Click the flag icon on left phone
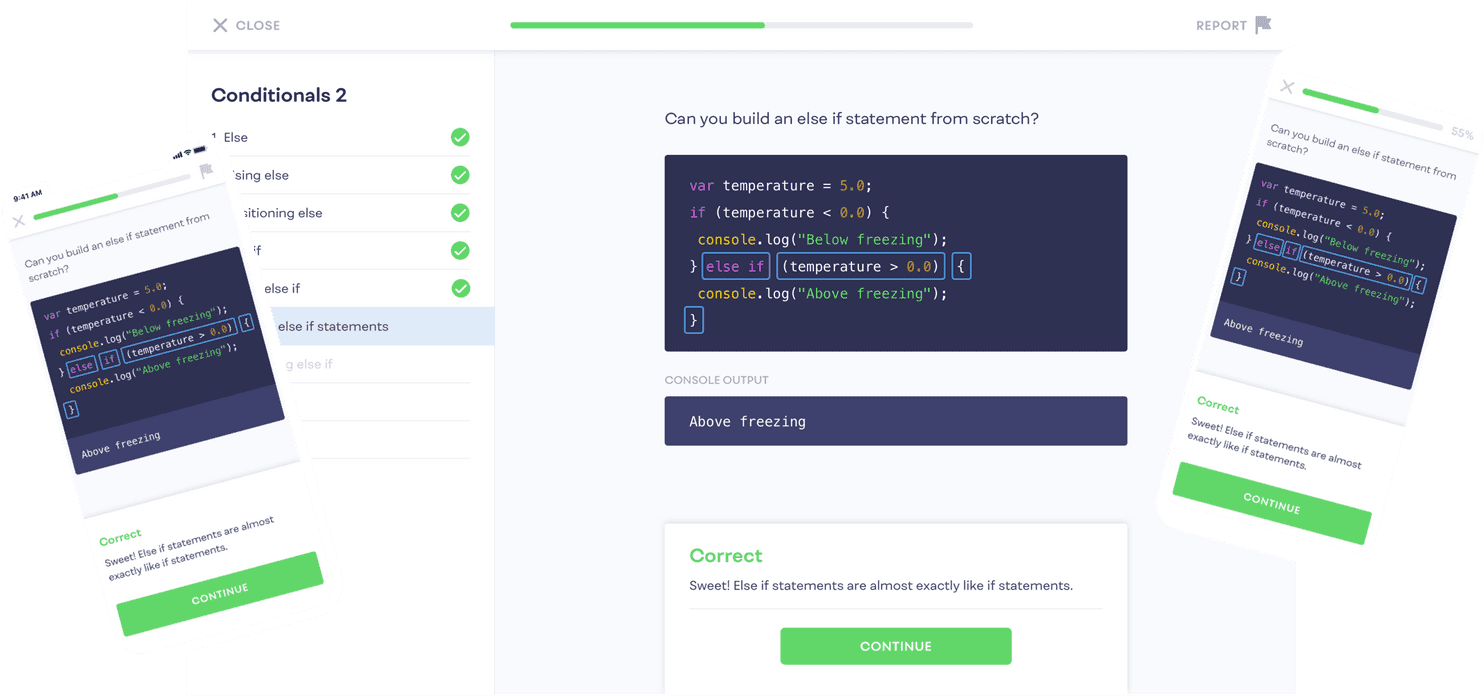The width and height of the screenshot is (1484, 696). tap(206, 171)
